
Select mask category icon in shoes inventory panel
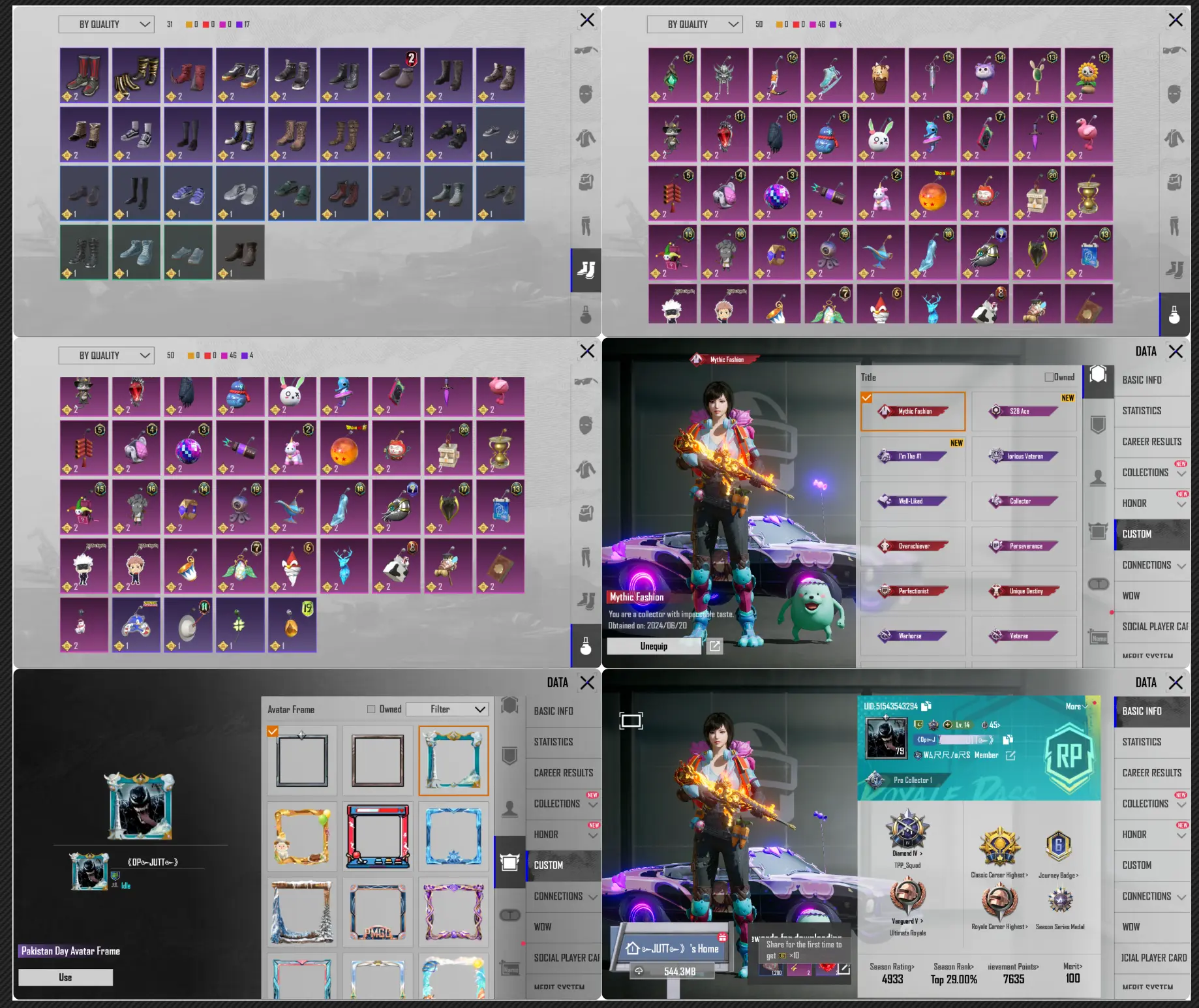tap(586, 94)
